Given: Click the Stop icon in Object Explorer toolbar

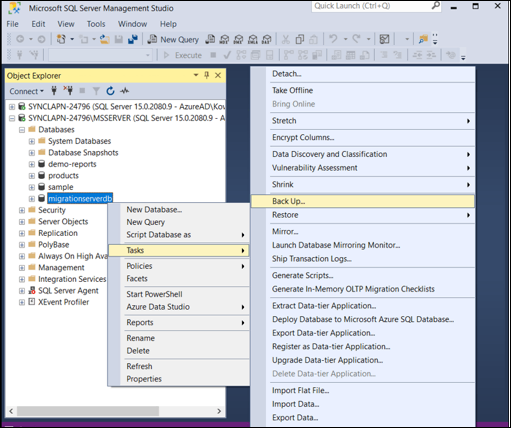Looking at the screenshot, I should [82, 91].
